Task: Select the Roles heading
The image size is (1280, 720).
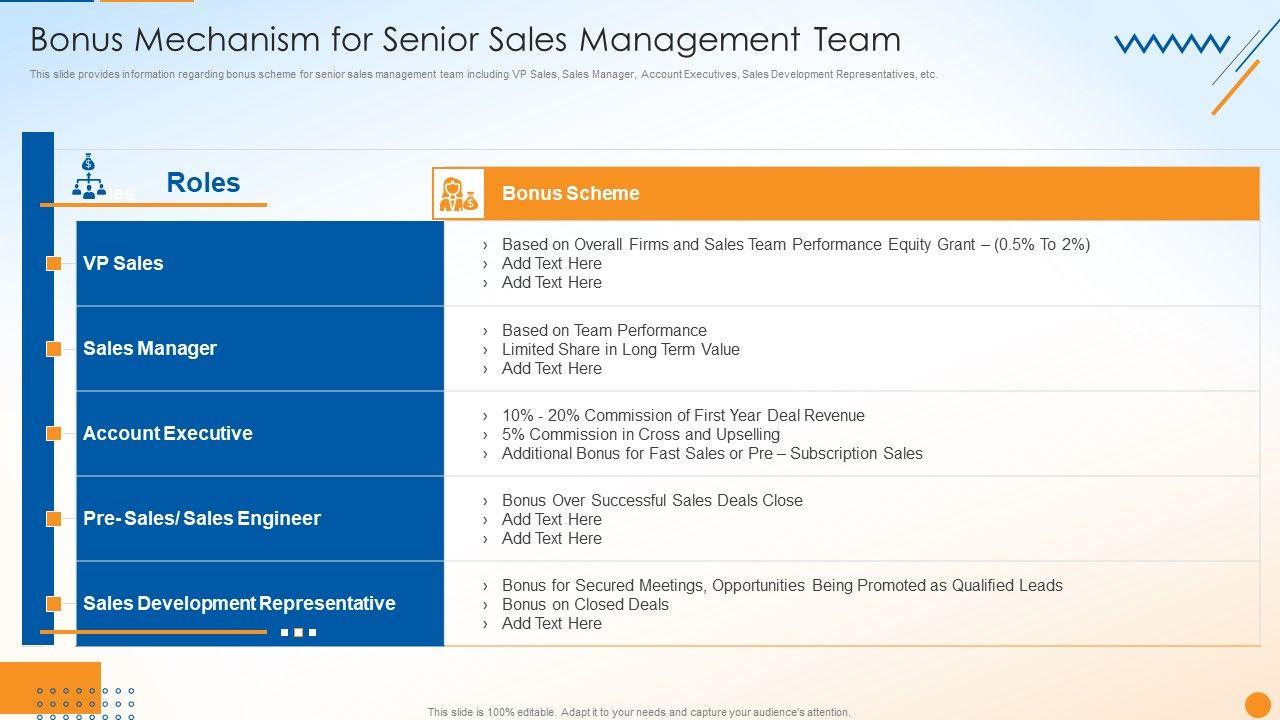Action: pyautogui.click(x=203, y=183)
